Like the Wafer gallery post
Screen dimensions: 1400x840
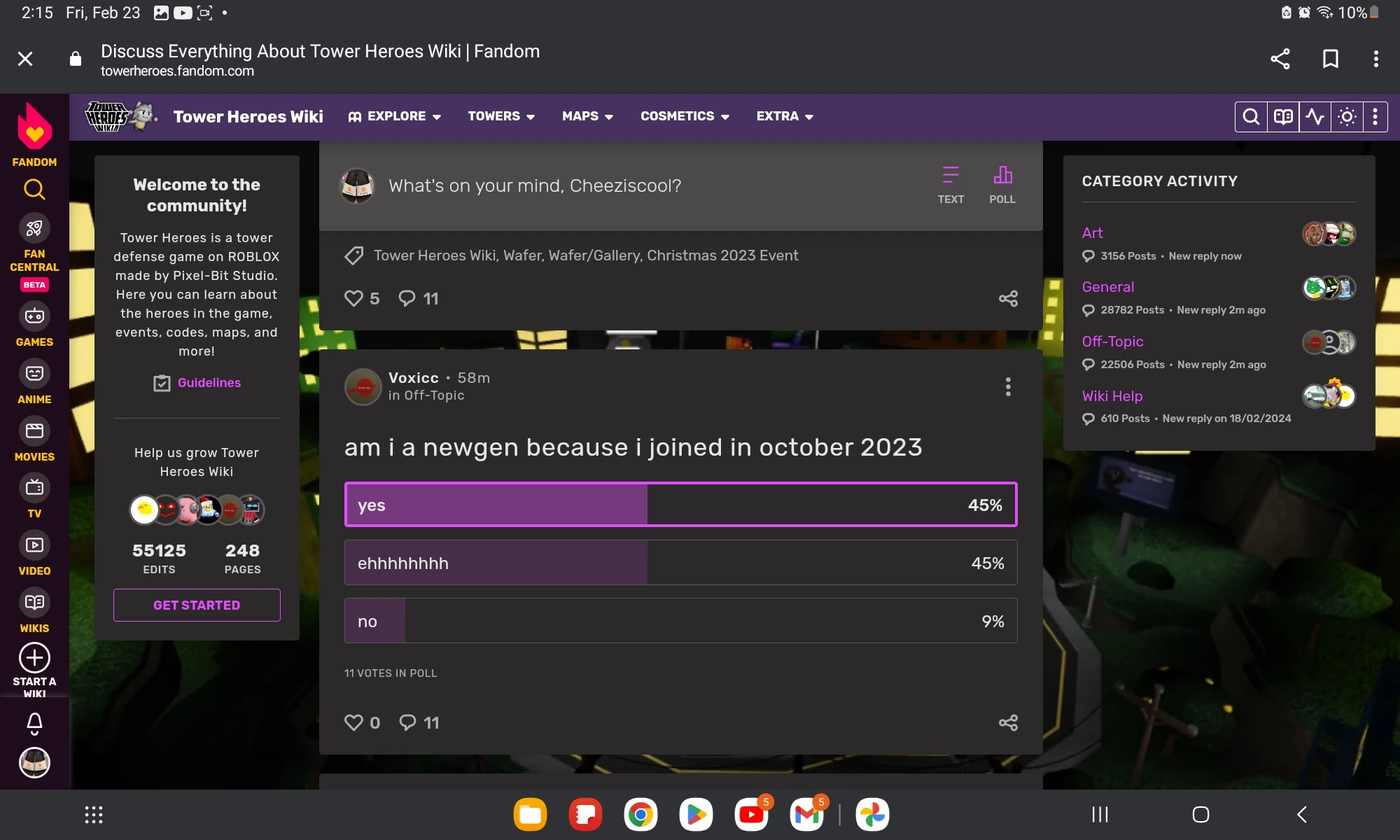354,298
